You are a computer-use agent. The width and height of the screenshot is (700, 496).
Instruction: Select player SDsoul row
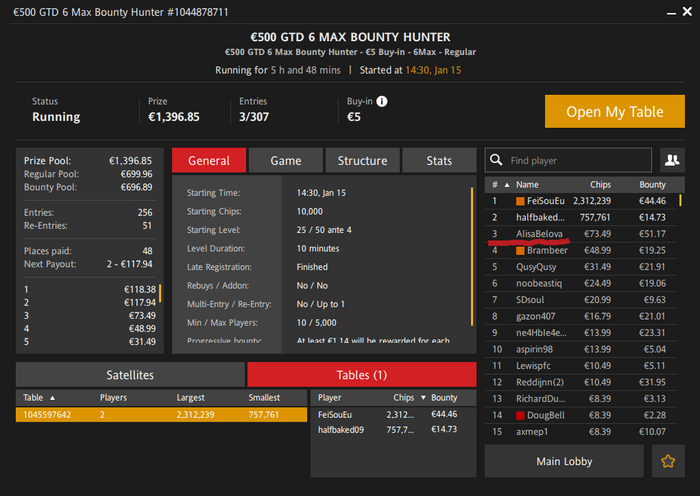pyautogui.click(x=581, y=300)
